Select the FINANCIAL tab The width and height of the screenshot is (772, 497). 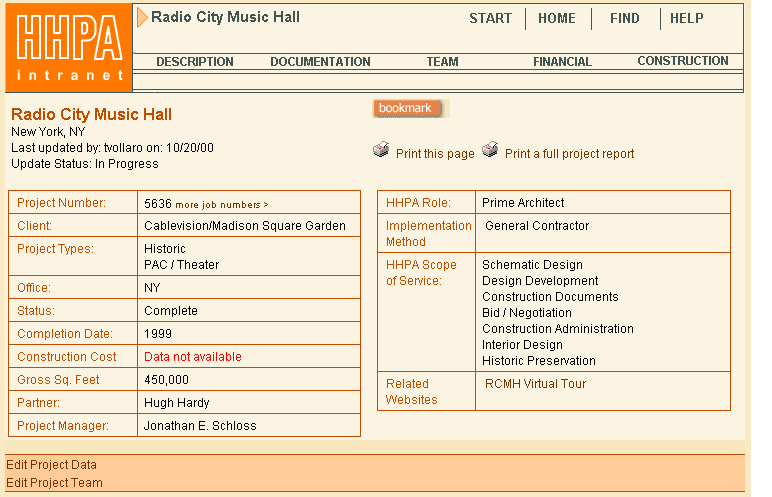tap(562, 62)
